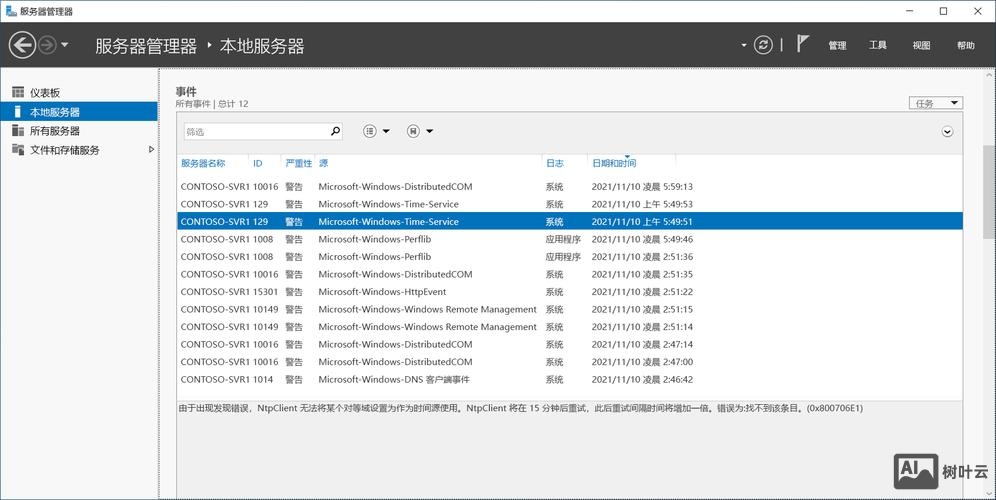
Task: Collapse the events filter panel chevron
Action: point(947,131)
